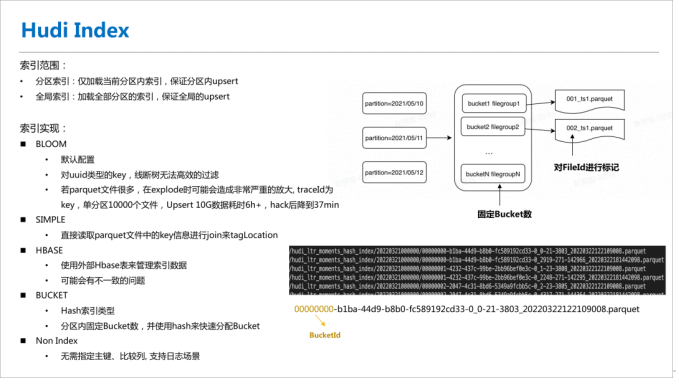679x384 pixels.
Task: Click the '001_ts1.parquet' file shape
Action: click(589, 100)
